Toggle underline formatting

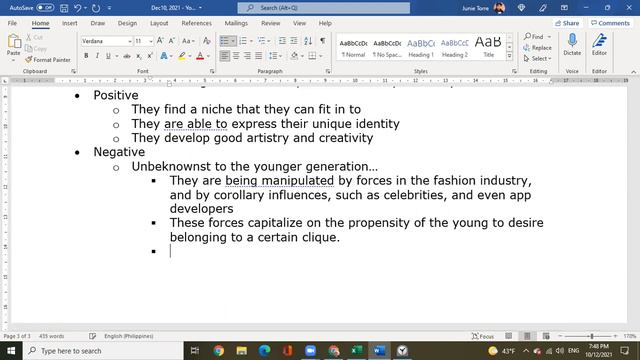(108, 56)
